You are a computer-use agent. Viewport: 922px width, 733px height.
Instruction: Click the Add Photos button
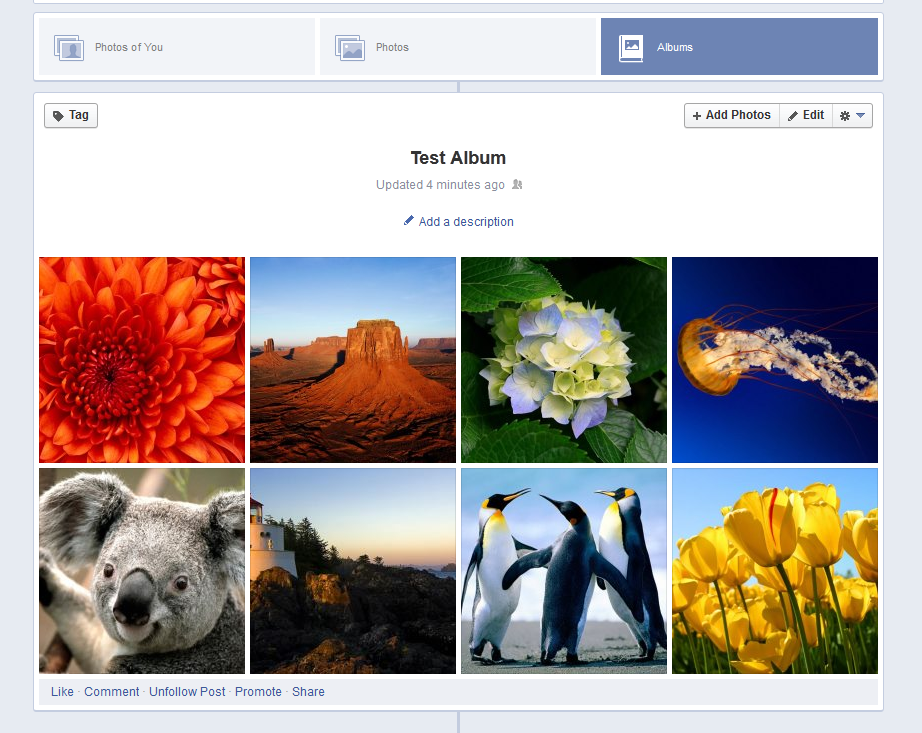point(732,115)
